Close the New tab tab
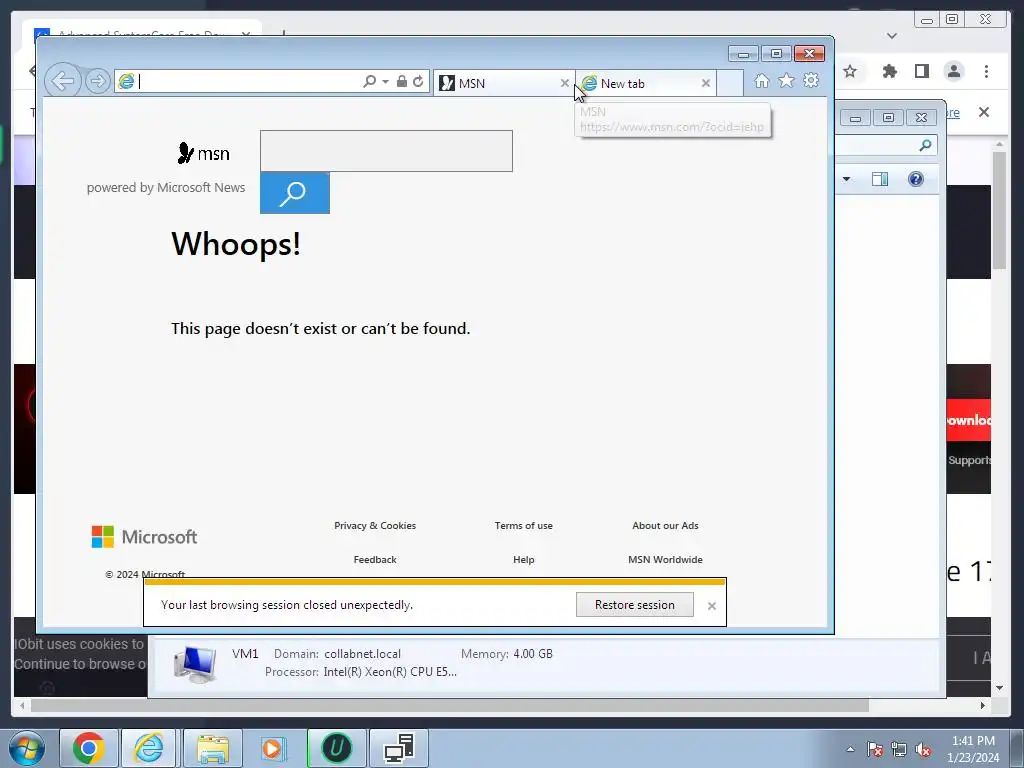The height and width of the screenshot is (768, 1024). pos(706,83)
